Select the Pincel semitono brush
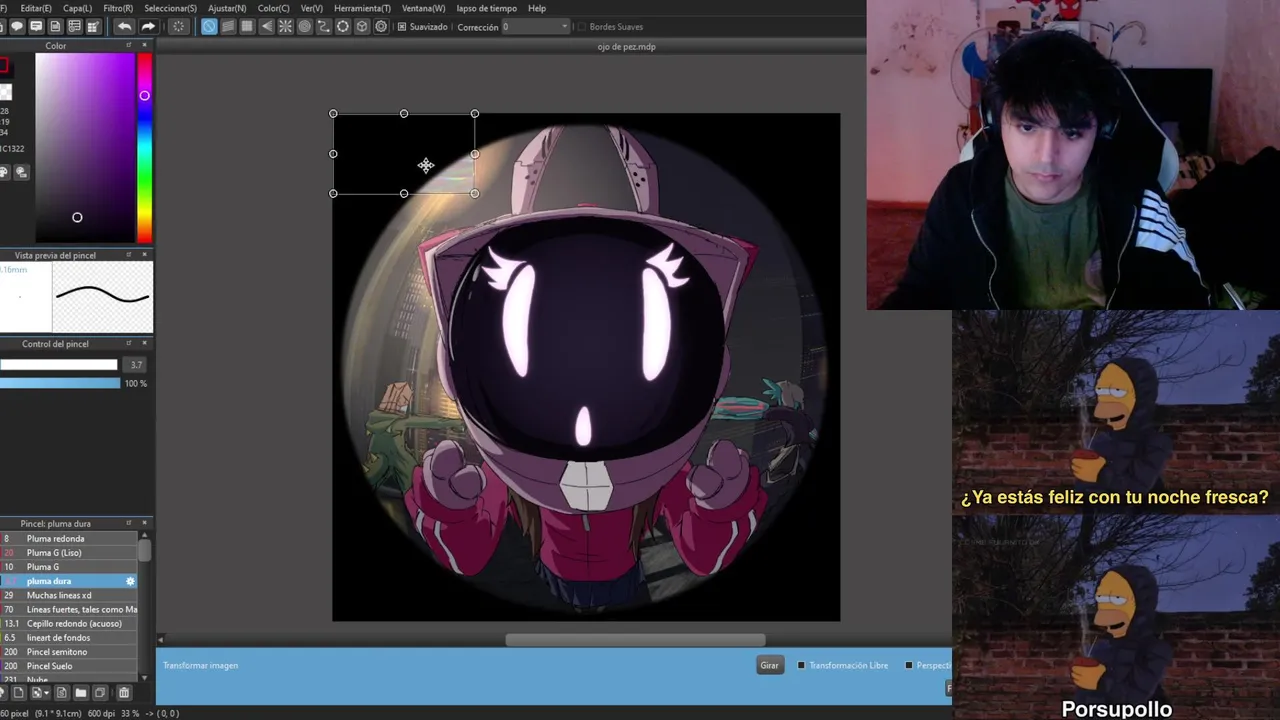1280x720 pixels. click(69, 652)
